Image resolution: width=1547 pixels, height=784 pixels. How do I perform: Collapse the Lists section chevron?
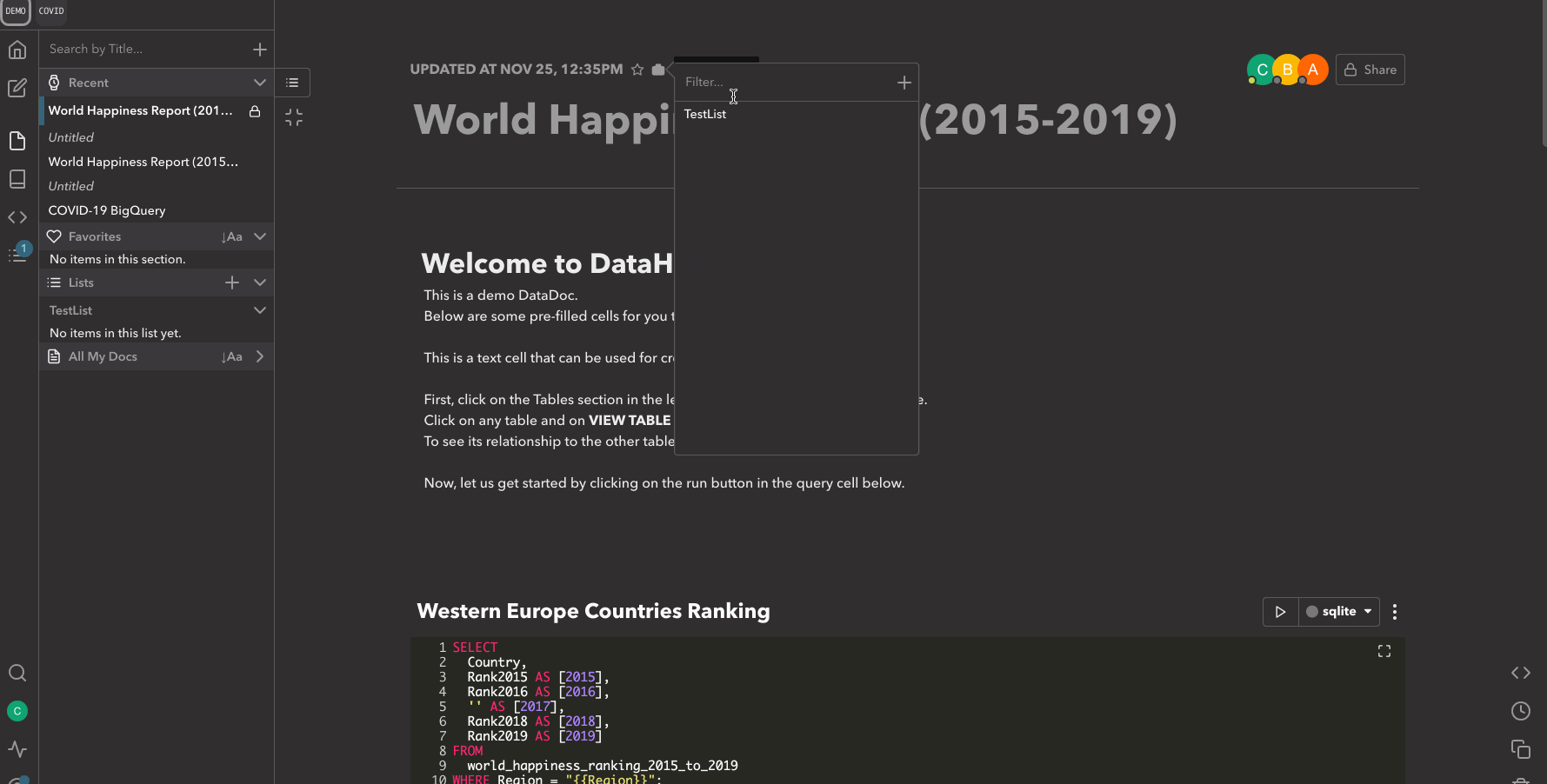259,282
